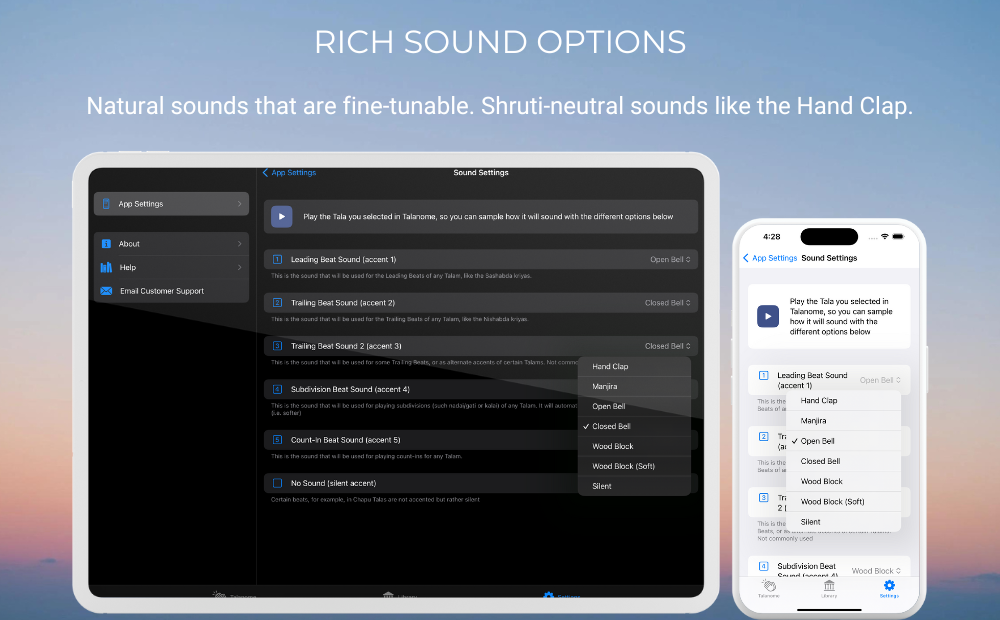Click the No Sound silent accent icon
The image size is (1000, 620).
click(x=277, y=483)
